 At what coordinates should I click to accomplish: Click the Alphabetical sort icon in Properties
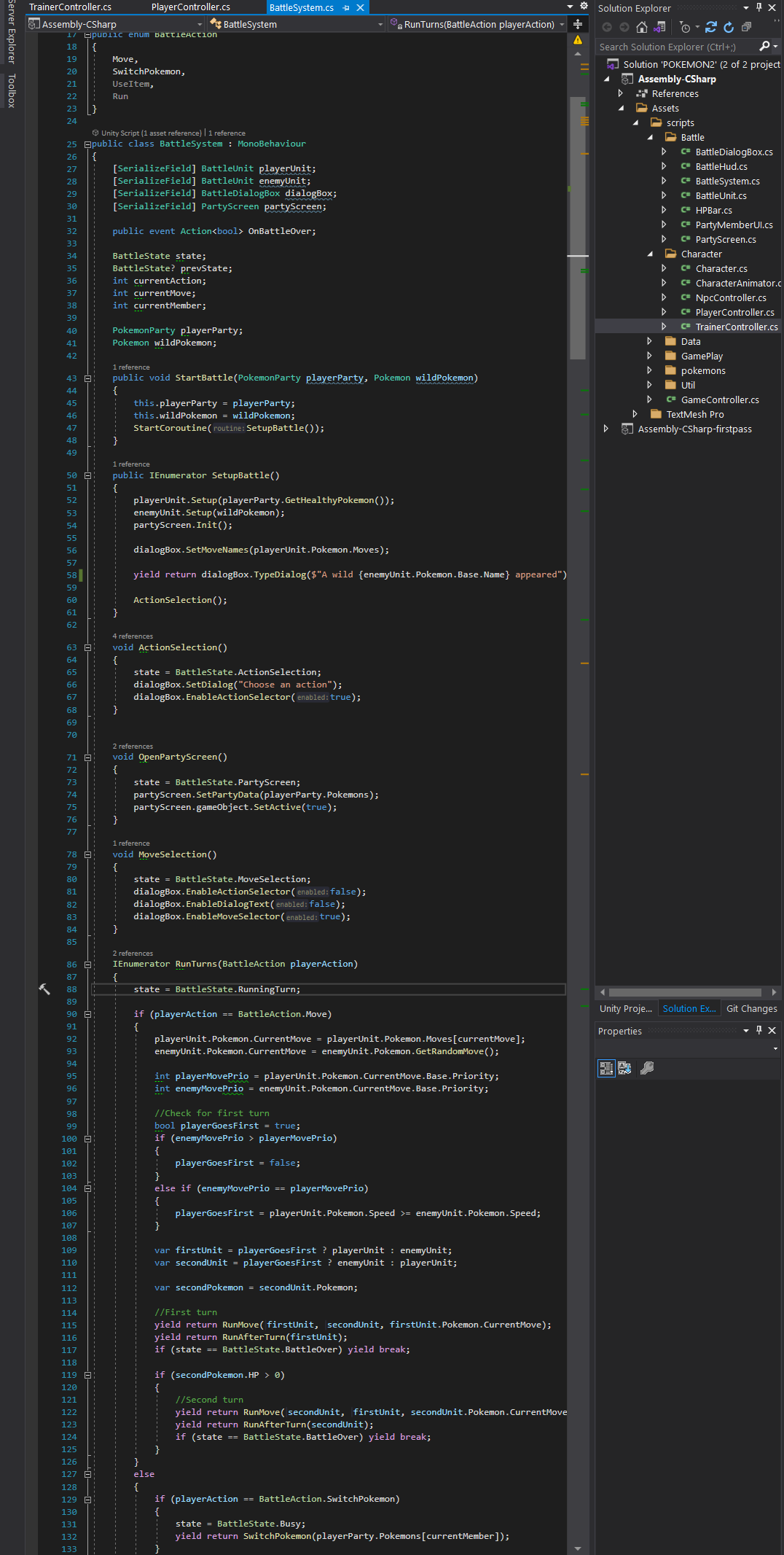coord(624,1068)
